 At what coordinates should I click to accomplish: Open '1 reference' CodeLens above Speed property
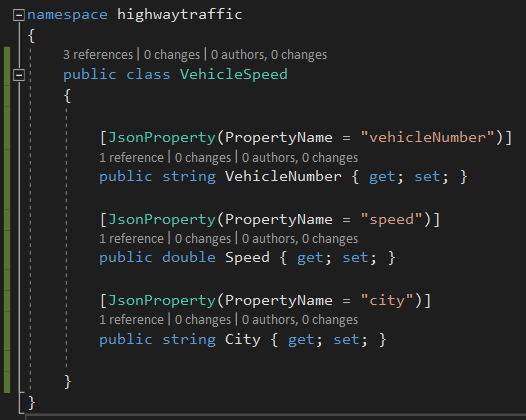tap(131, 239)
